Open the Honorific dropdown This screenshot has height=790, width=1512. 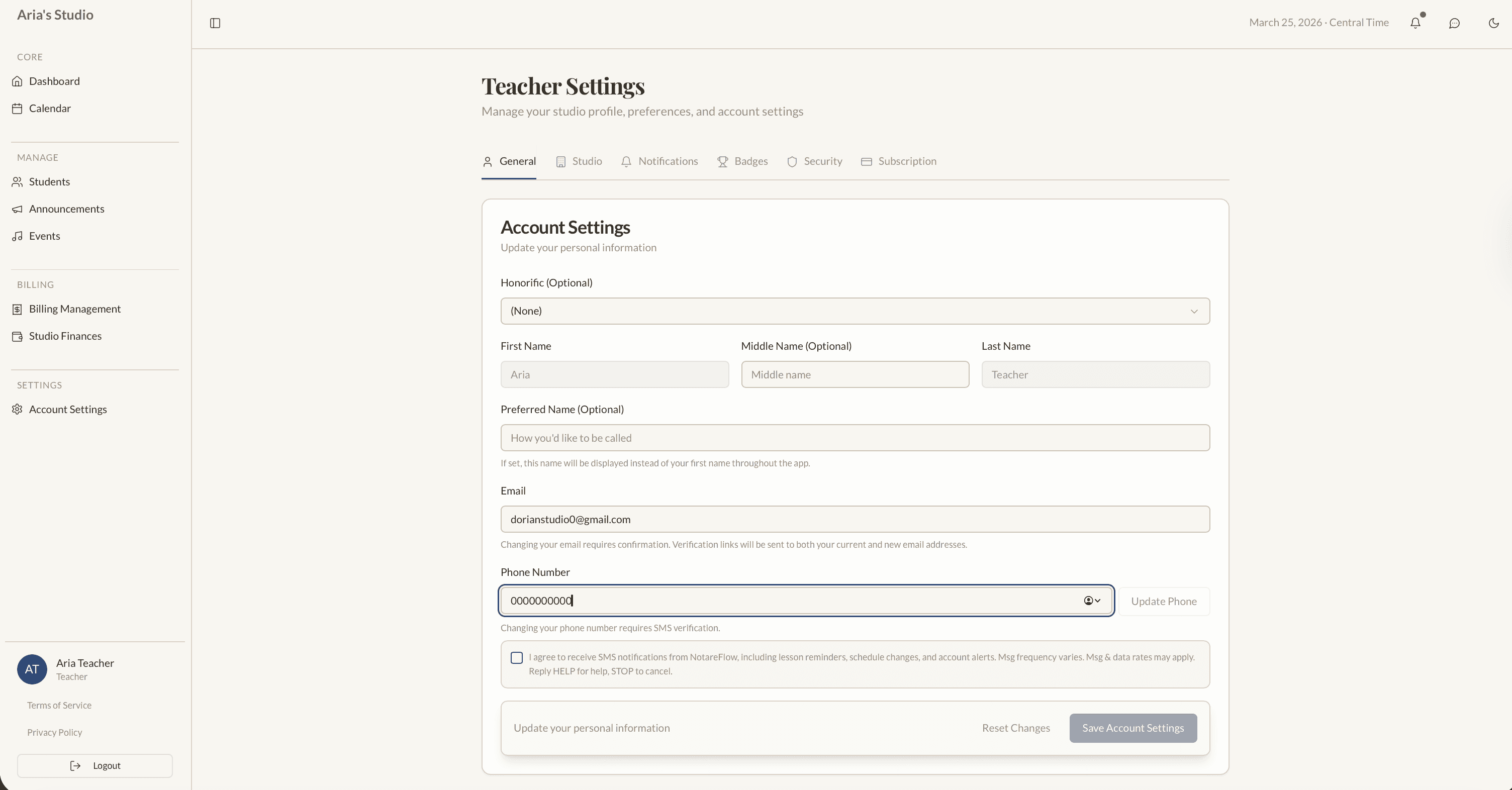(855, 311)
